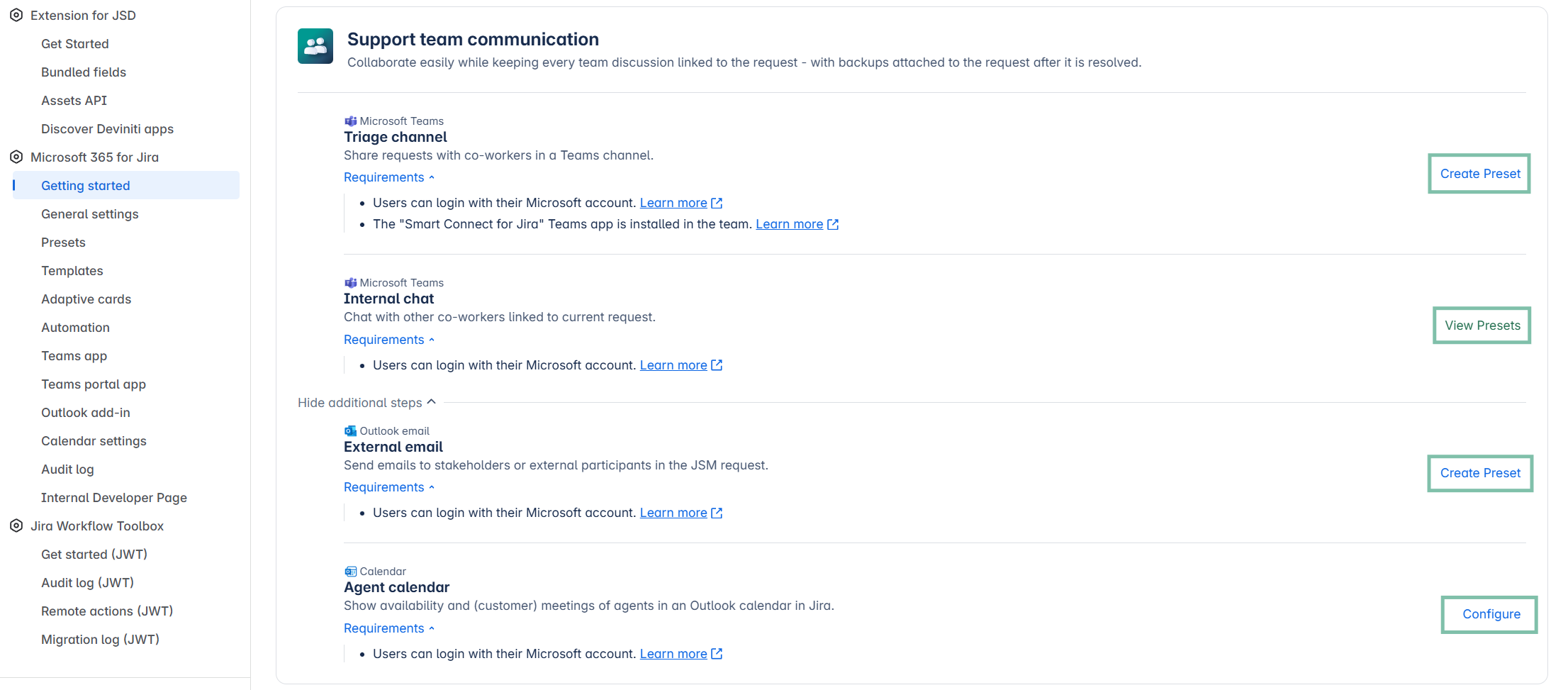Click the Calendar icon above Agent calendar
This screenshot has height=690, width=1568.
pos(350,572)
